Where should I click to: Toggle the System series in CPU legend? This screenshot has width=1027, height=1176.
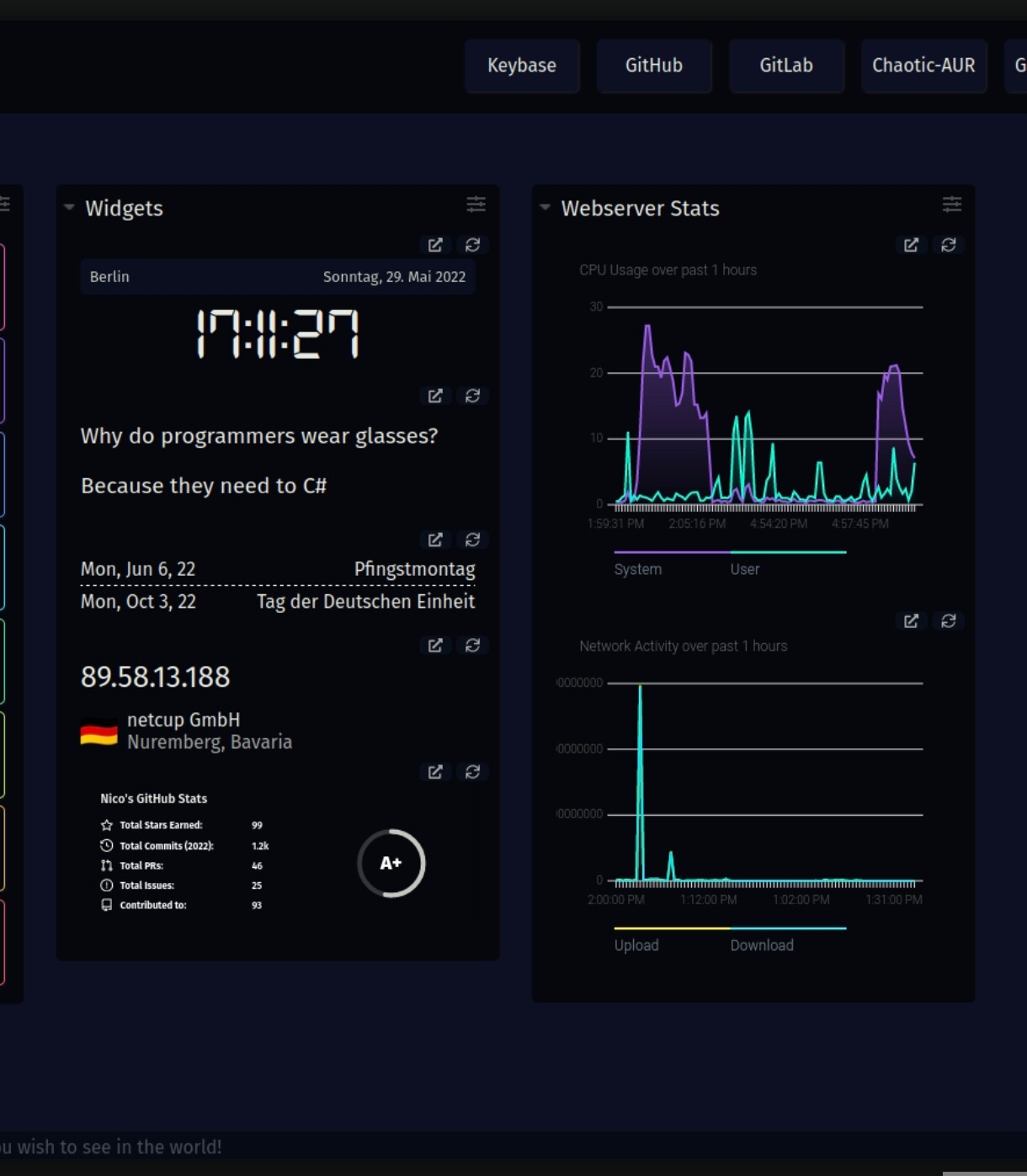pyautogui.click(x=638, y=569)
